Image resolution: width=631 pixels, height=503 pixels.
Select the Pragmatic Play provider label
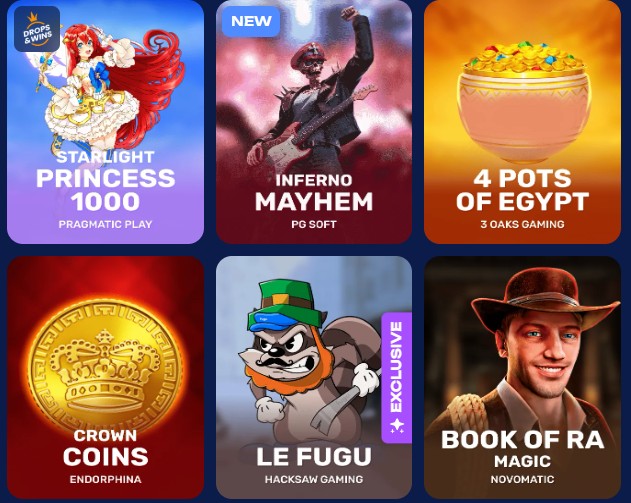pos(105,224)
